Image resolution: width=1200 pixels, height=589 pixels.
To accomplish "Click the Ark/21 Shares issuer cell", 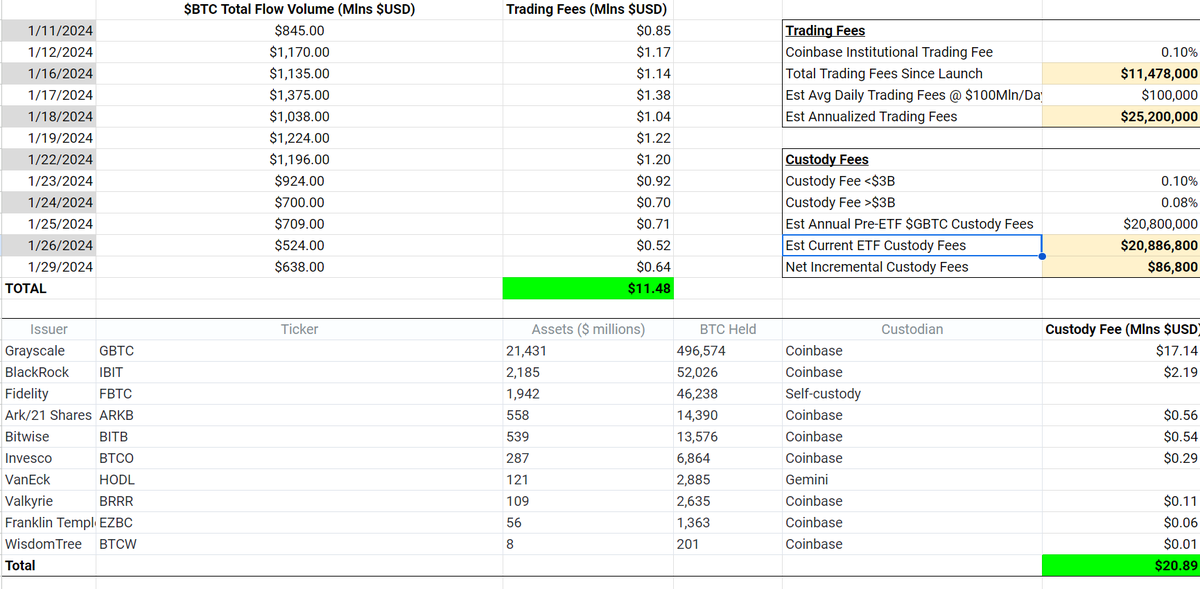I will click(x=48, y=415).
